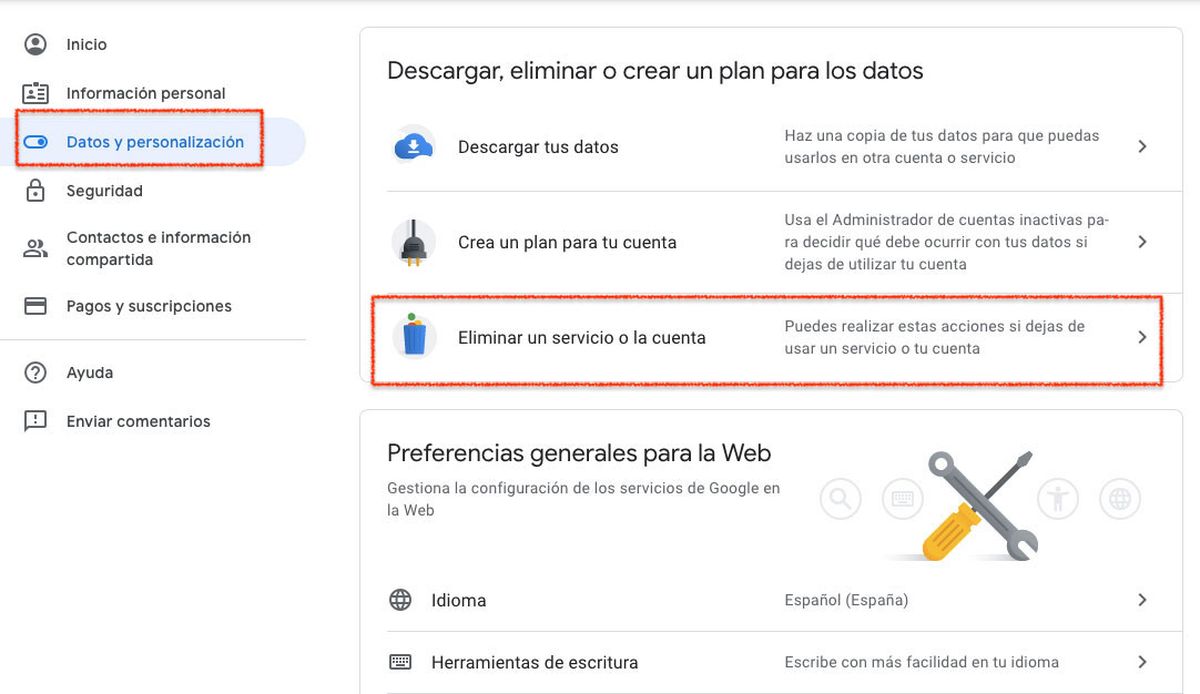This screenshot has width=1200, height=694.
Task: Click the Inicio person icon
Action: coord(36,44)
